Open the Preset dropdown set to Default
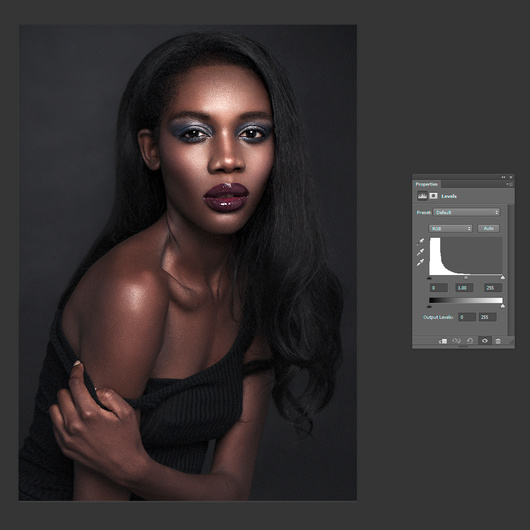The image size is (530, 530). [x=466, y=212]
